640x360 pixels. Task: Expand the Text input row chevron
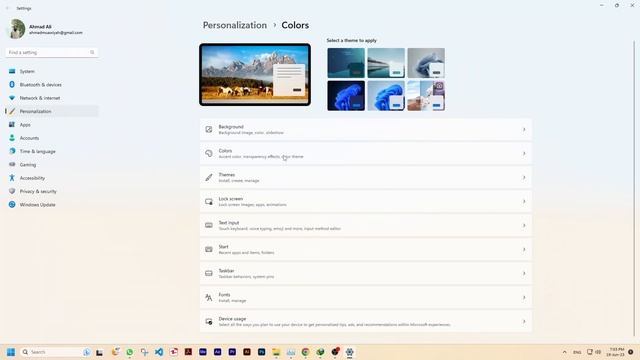[524, 225]
